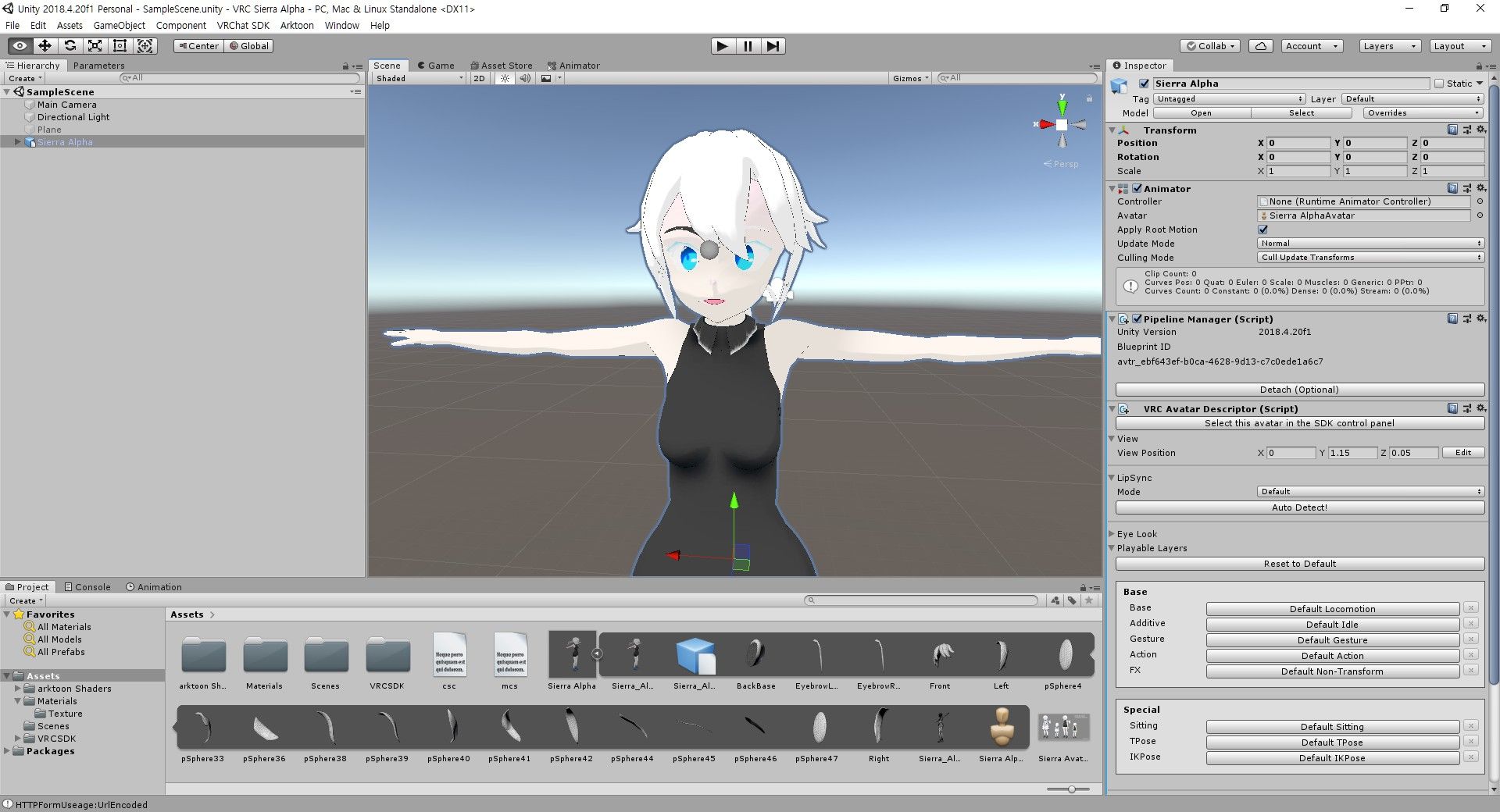This screenshot has height=812, width=1500.
Task: Click the favorites star icon in Project
Action: pos(1088,600)
